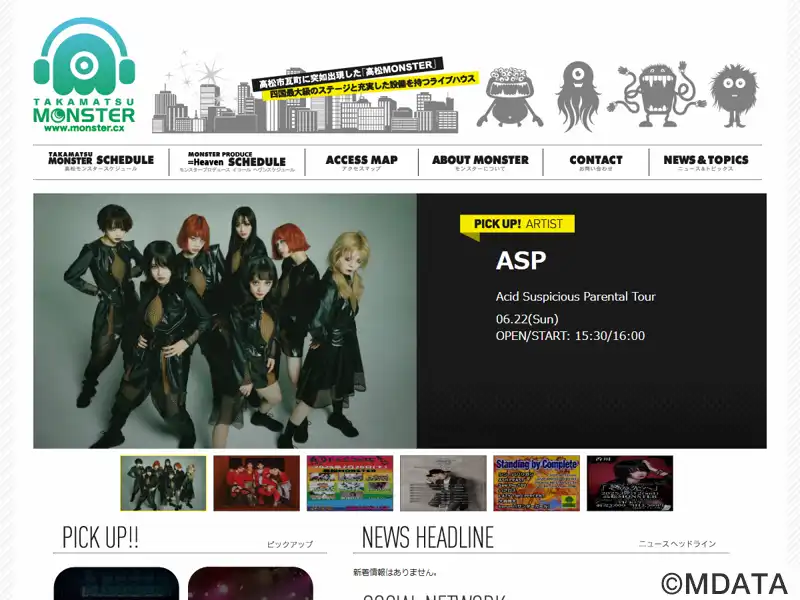This screenshot has height=600, width=800.
Task: Open the dark blue pick-up card
Action: 116,583
